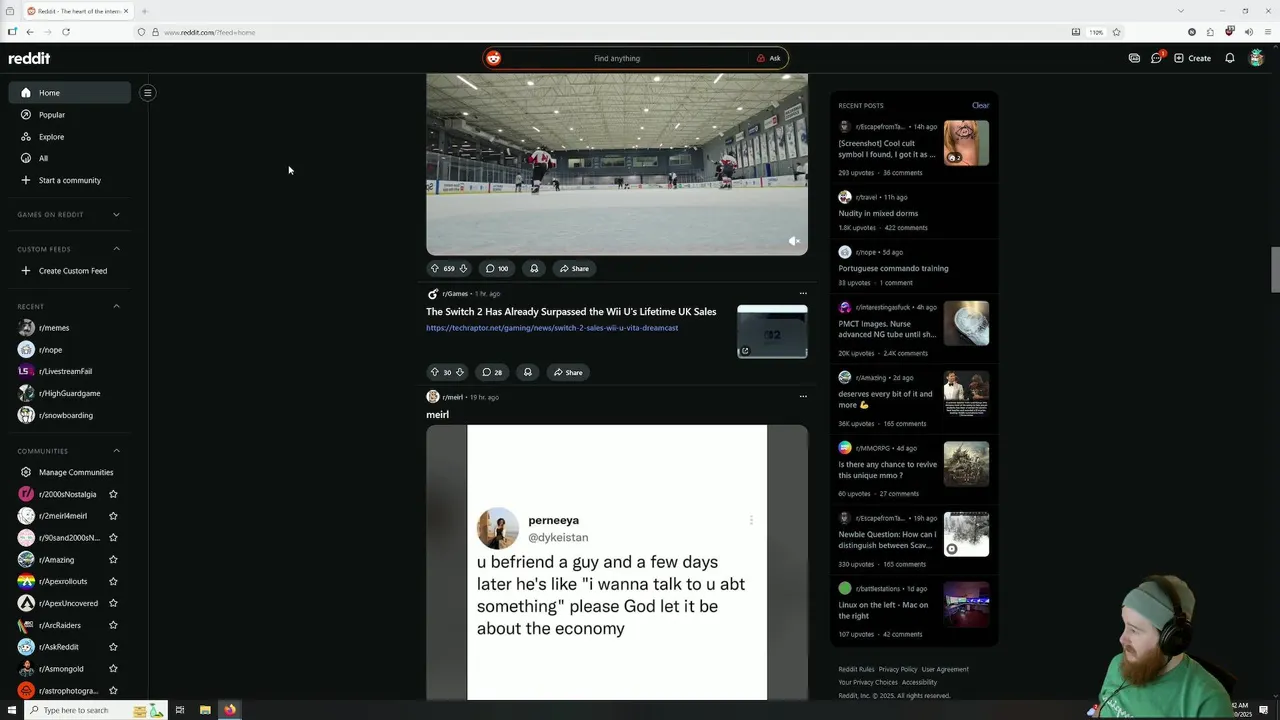Open Portuguese commando training post
1280x720 pixels.
click(x=893, y=268)
